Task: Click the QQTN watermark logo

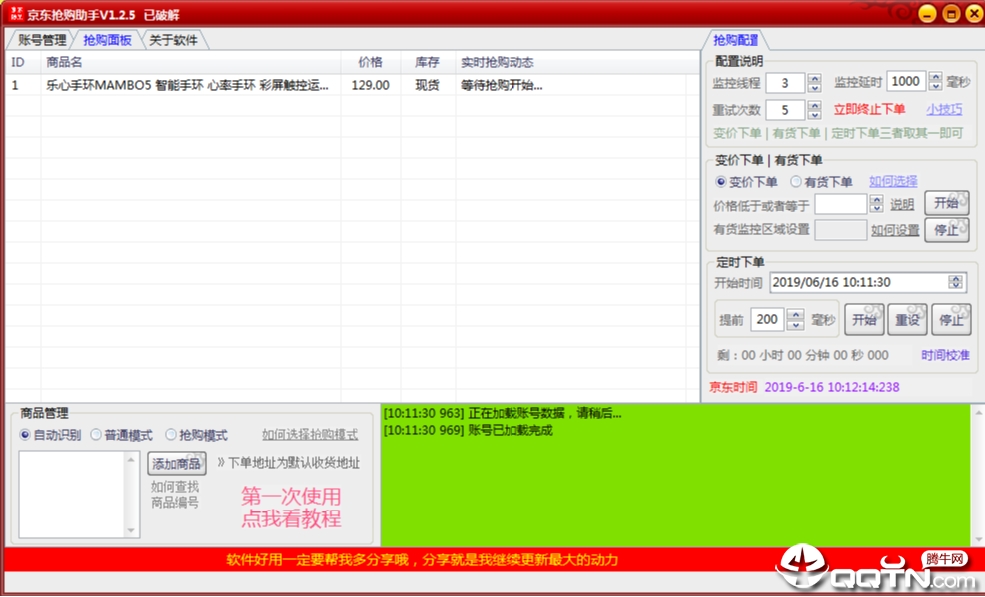Action: pos(876,569)
